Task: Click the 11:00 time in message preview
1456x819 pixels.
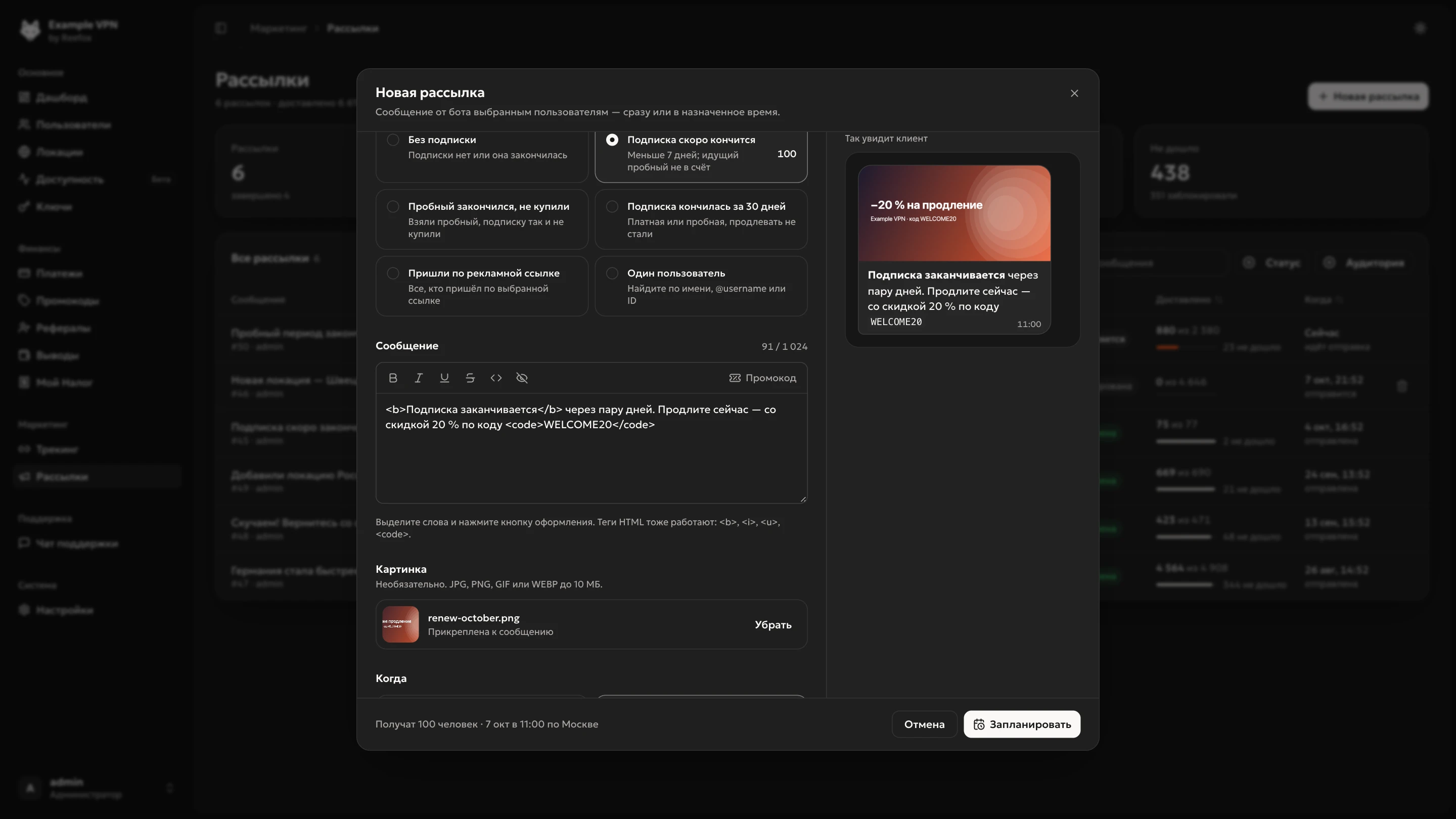Action: [1029, 324]
